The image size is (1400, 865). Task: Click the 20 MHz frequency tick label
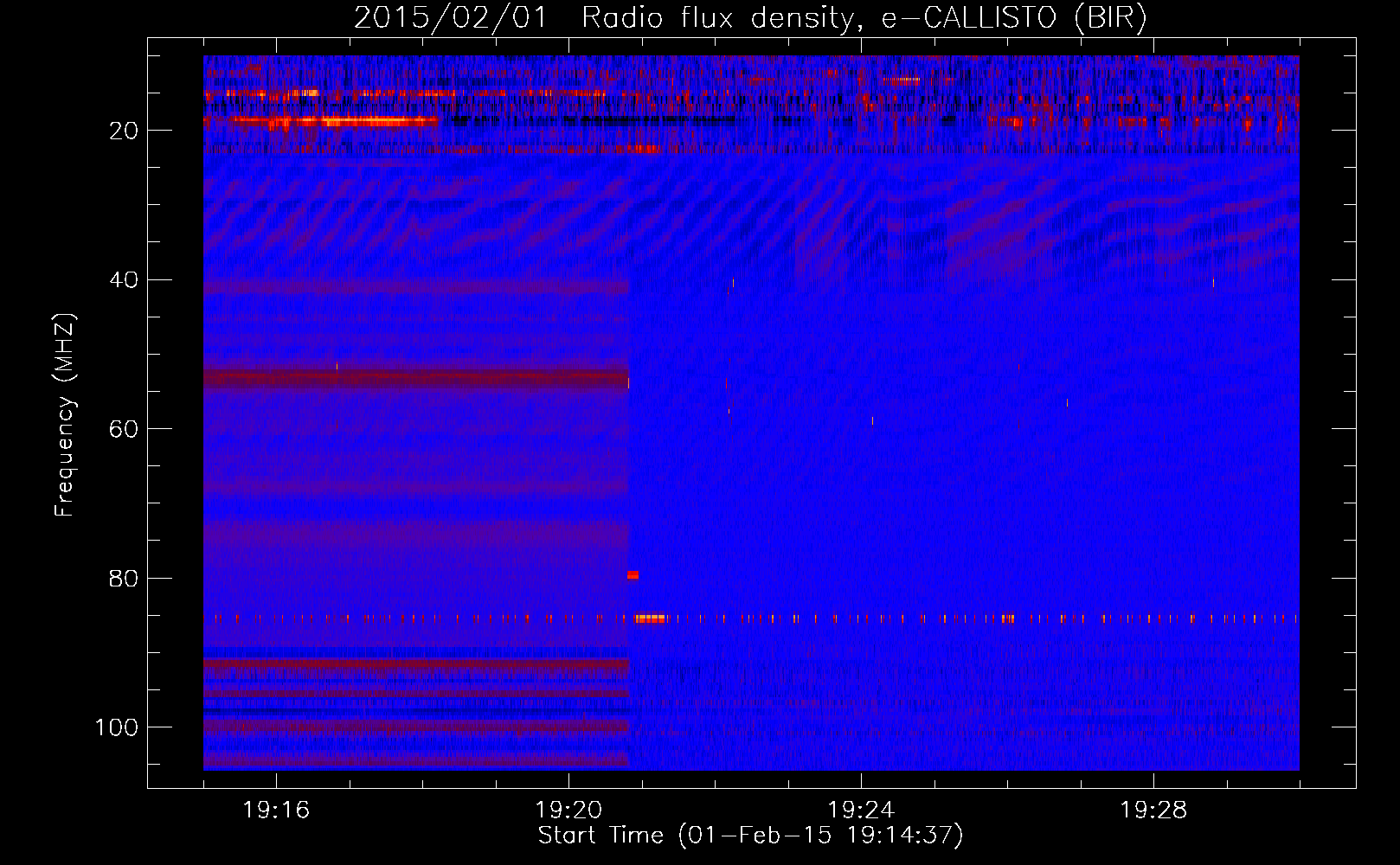125,131
